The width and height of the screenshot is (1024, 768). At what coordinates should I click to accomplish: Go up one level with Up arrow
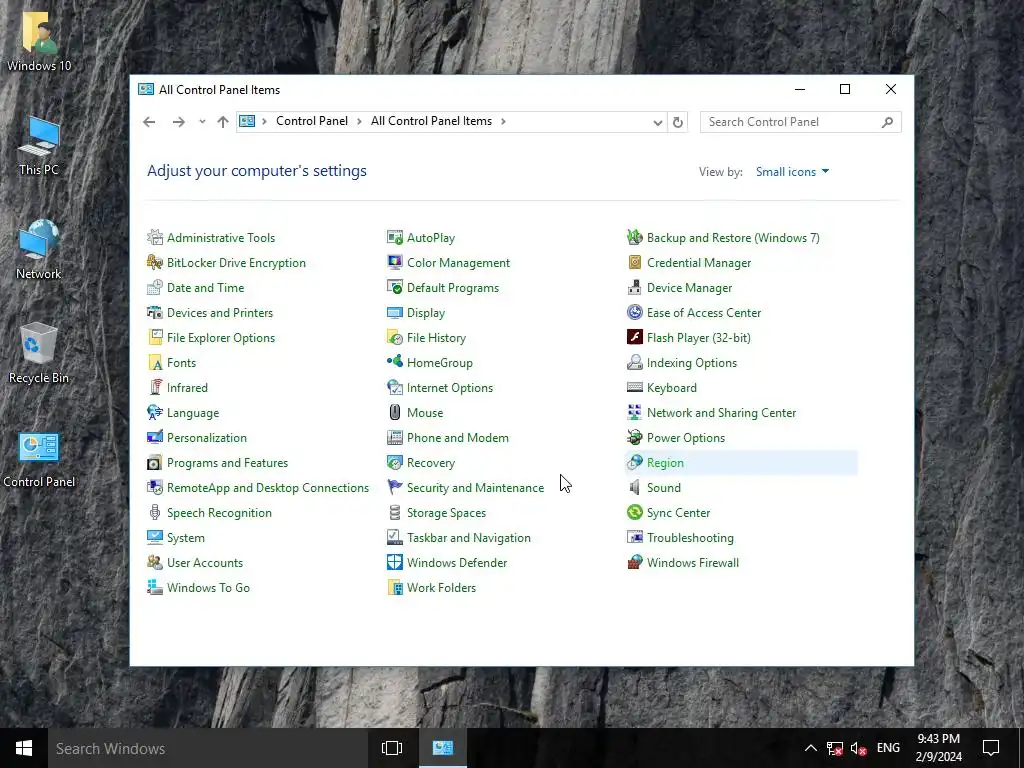(223, 121)
